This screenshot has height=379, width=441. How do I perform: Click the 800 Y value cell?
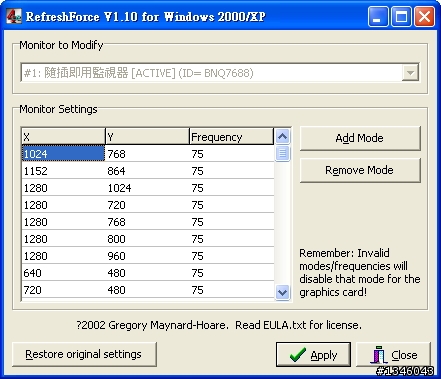(147, 239)
